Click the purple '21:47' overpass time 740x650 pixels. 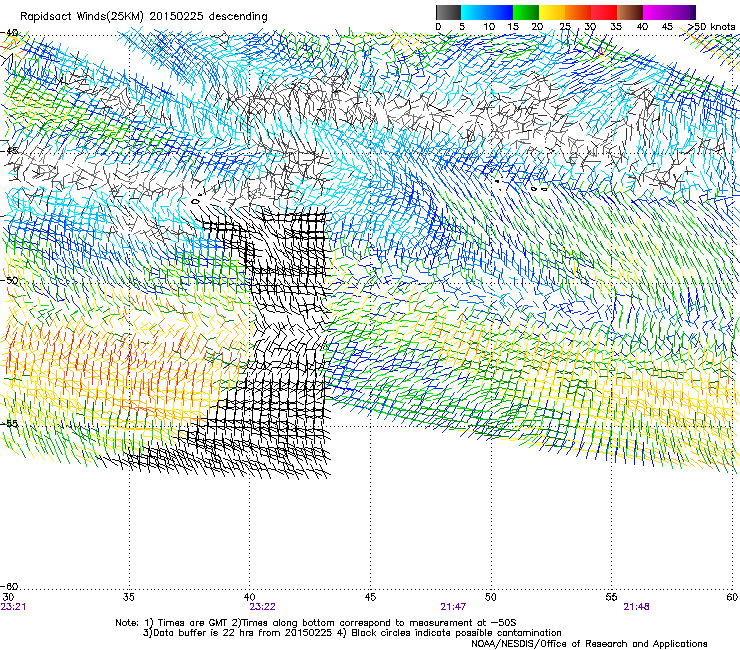(x=453, y=607)
